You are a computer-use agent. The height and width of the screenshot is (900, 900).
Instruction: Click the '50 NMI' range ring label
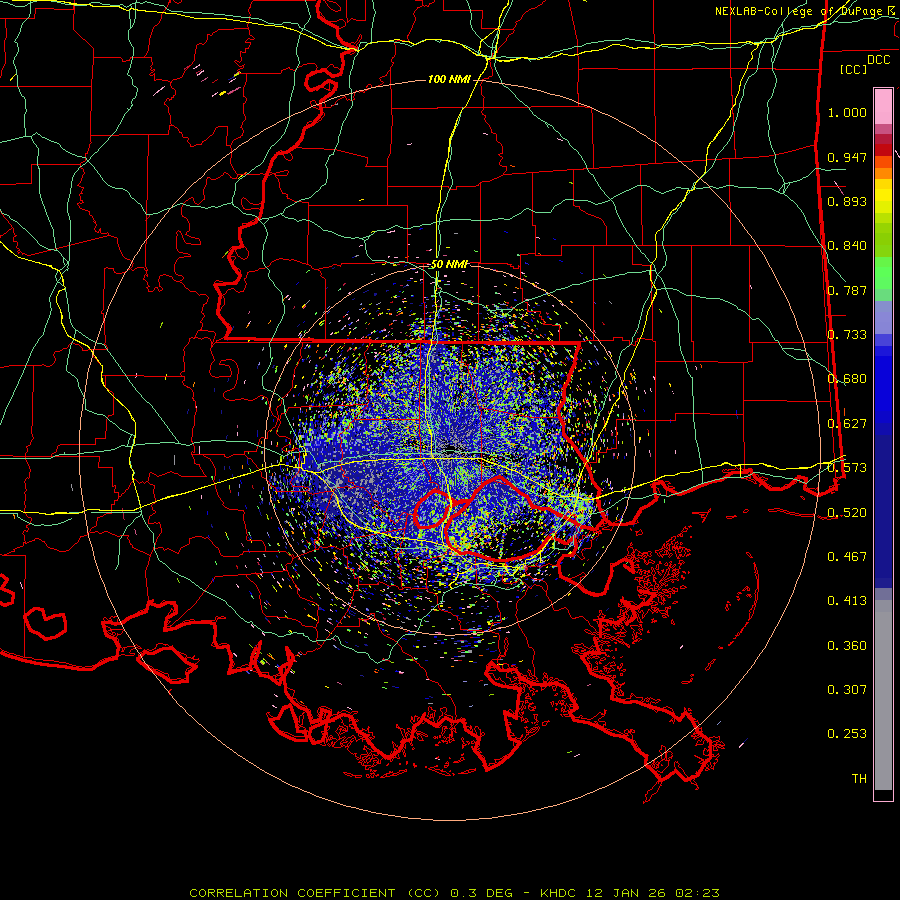pyautogui.click(x=449, y=265)
